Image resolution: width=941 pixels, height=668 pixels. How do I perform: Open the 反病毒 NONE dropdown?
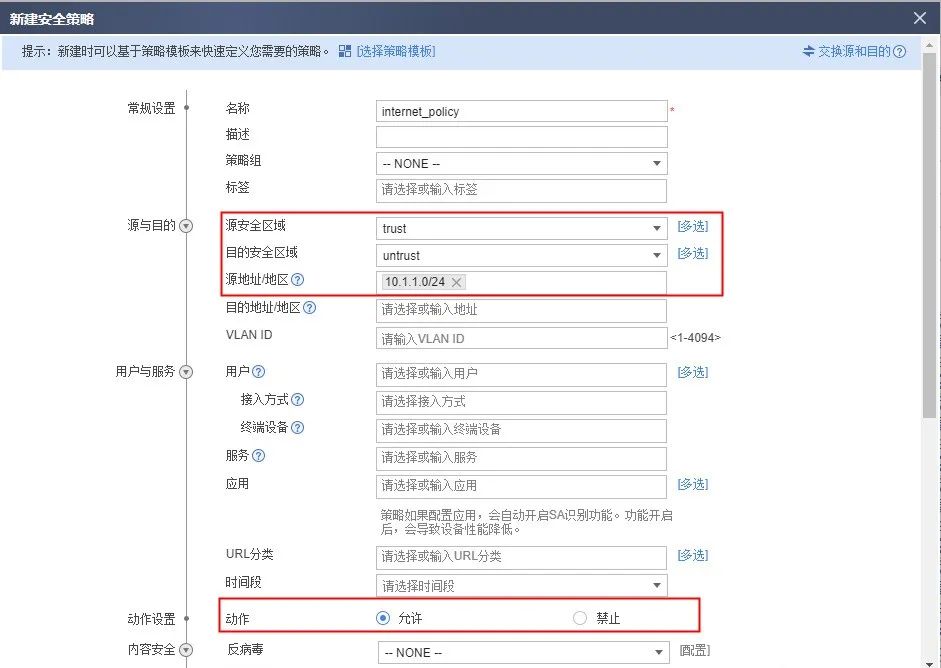click(523, 652)
